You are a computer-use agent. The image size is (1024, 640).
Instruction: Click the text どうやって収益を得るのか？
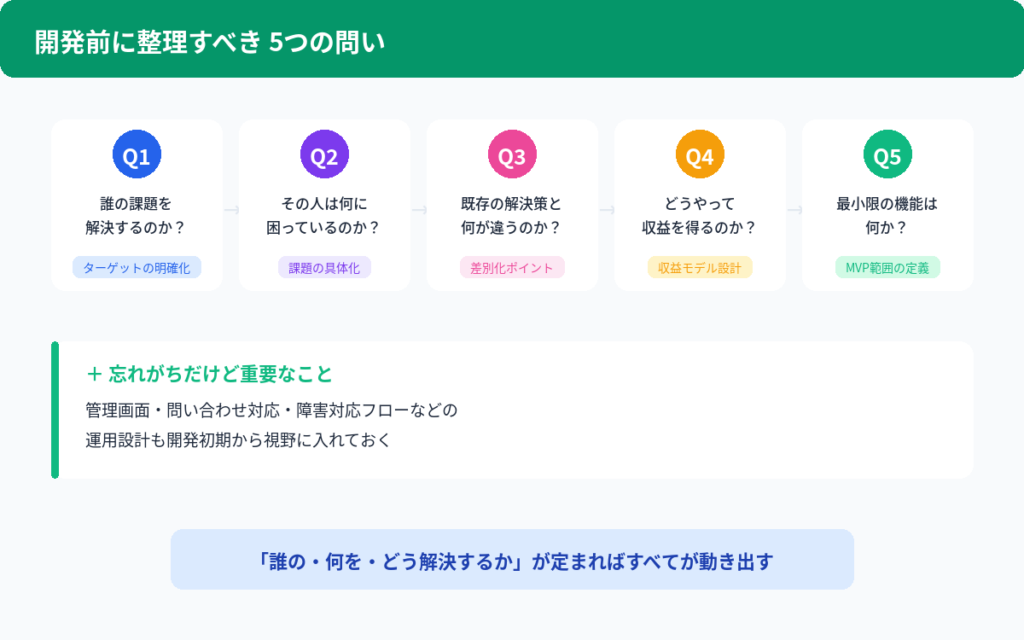point(700,215)
